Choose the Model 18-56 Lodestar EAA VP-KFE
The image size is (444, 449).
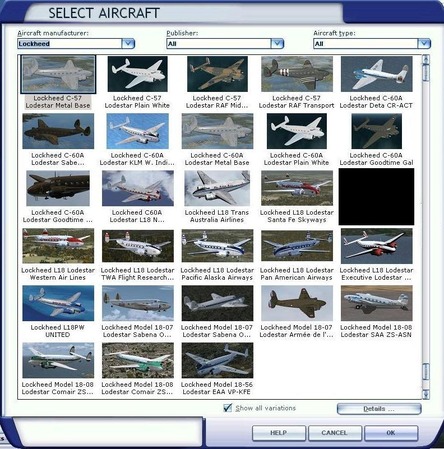point(217,360)
